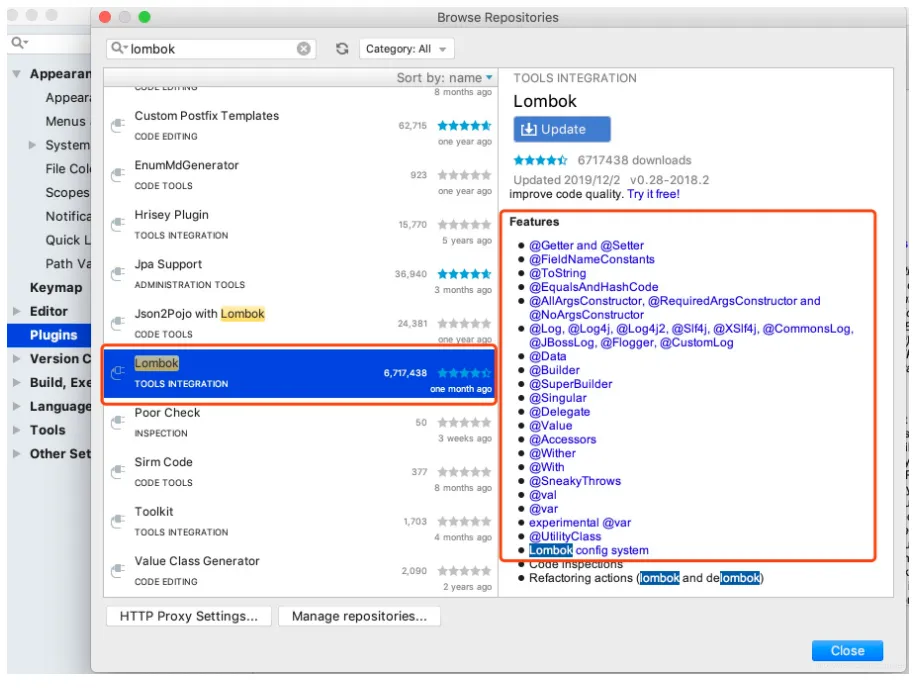Select the Poor Check plugin row

tap(299, 423)
